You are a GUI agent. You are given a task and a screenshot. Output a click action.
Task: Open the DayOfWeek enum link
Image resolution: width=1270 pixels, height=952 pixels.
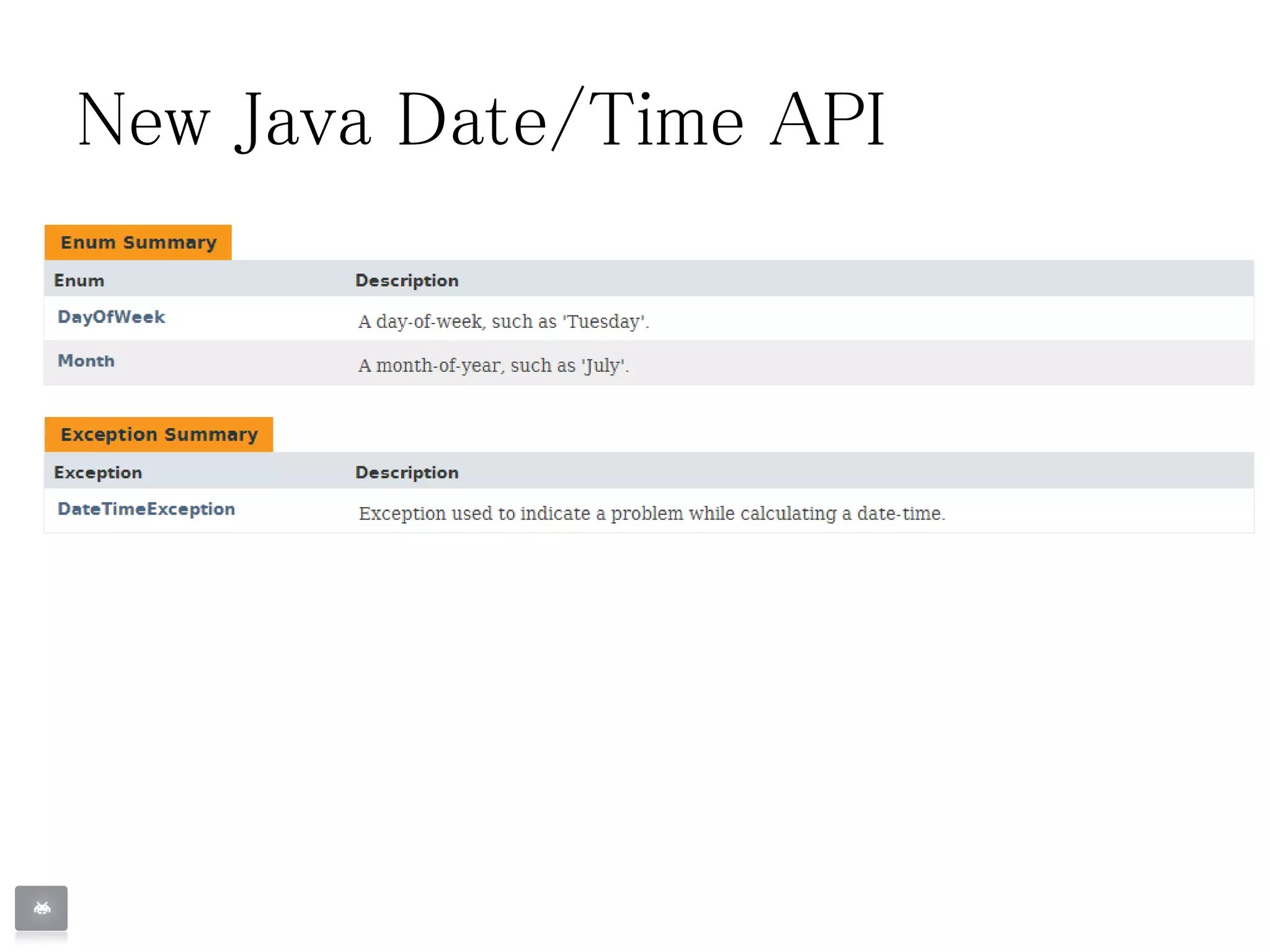[111, 317]
